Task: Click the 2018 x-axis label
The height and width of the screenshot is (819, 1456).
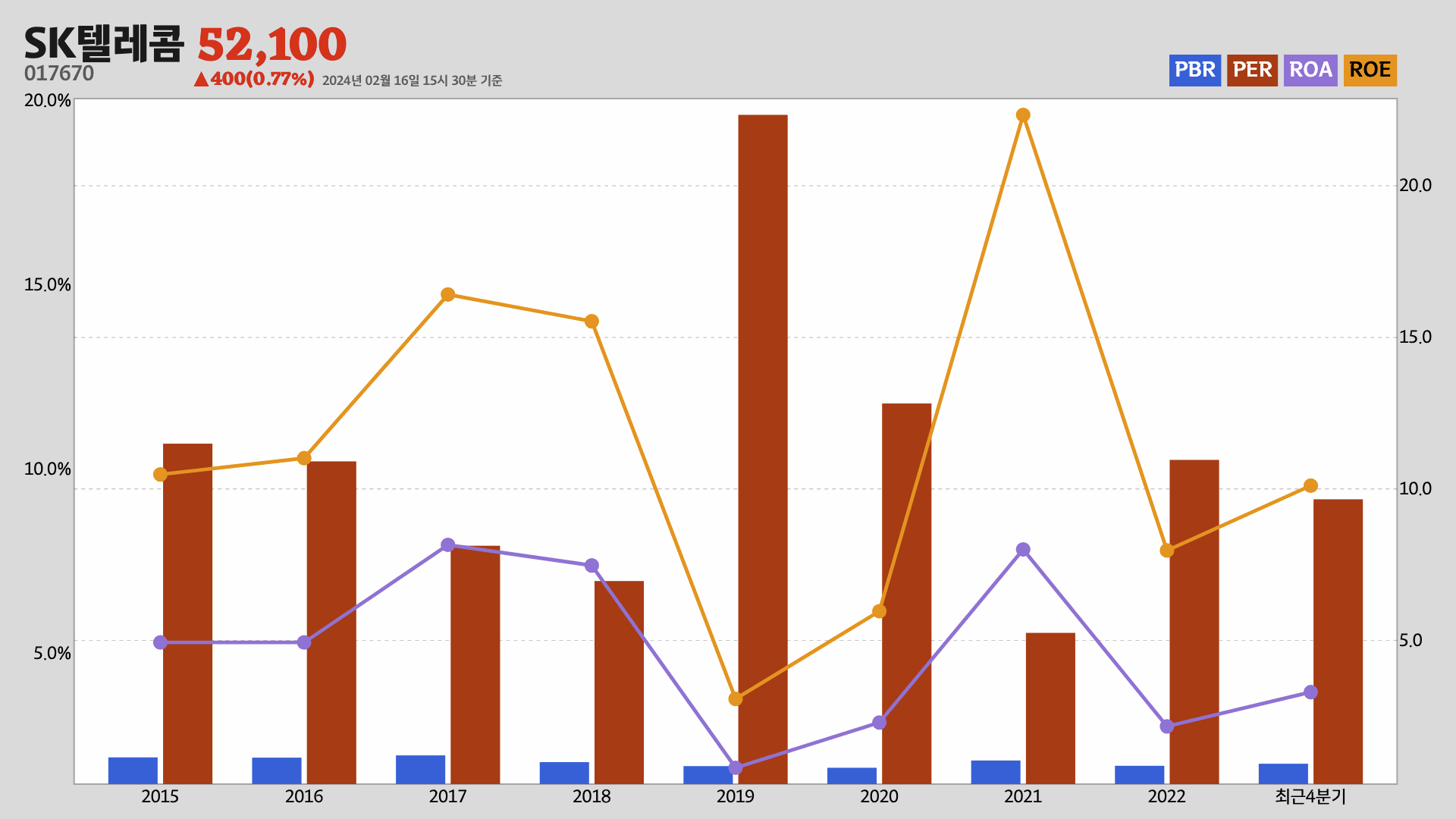Action: coord(591,797)
